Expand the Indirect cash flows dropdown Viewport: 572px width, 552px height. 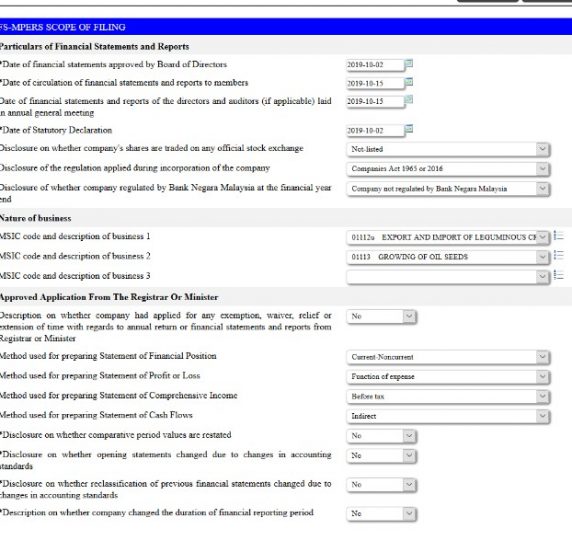[x=448, y=416]
